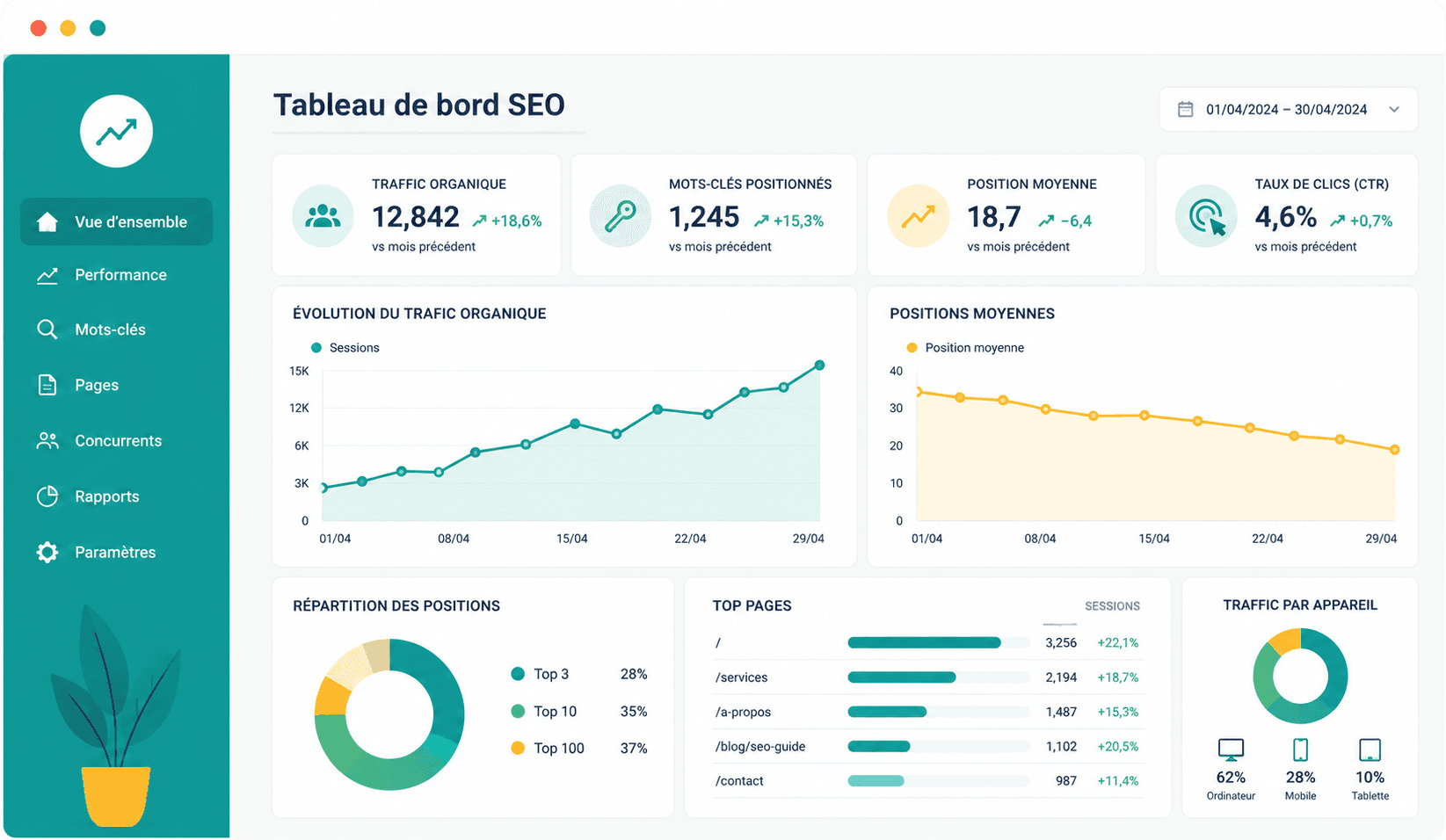Open the date range dropdown chevron
1446x840 pixels.
[1394, 109]
